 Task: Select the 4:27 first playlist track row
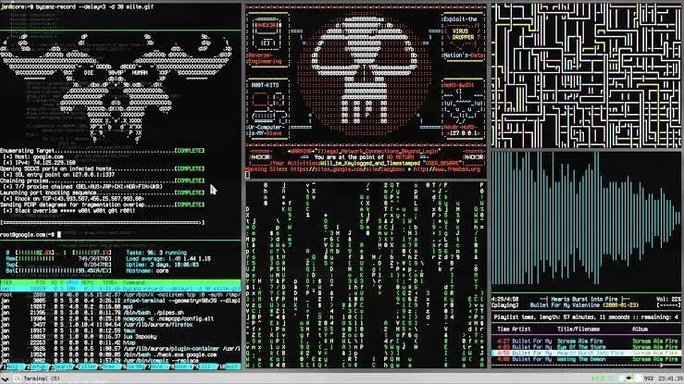point(586,341)
